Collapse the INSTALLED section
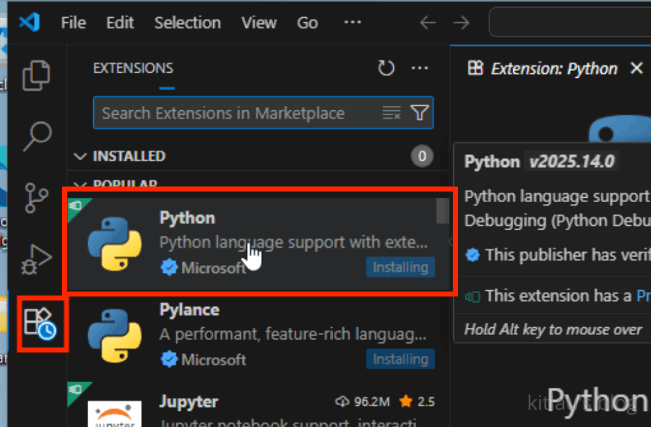 point(81,156)
